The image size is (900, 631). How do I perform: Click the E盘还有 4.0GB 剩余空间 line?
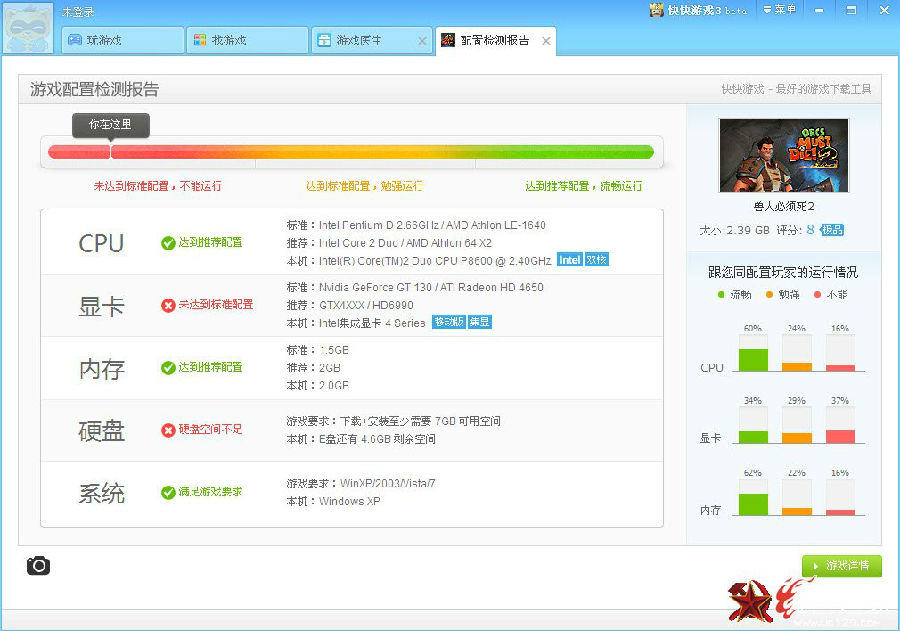(x=361, y=439)
